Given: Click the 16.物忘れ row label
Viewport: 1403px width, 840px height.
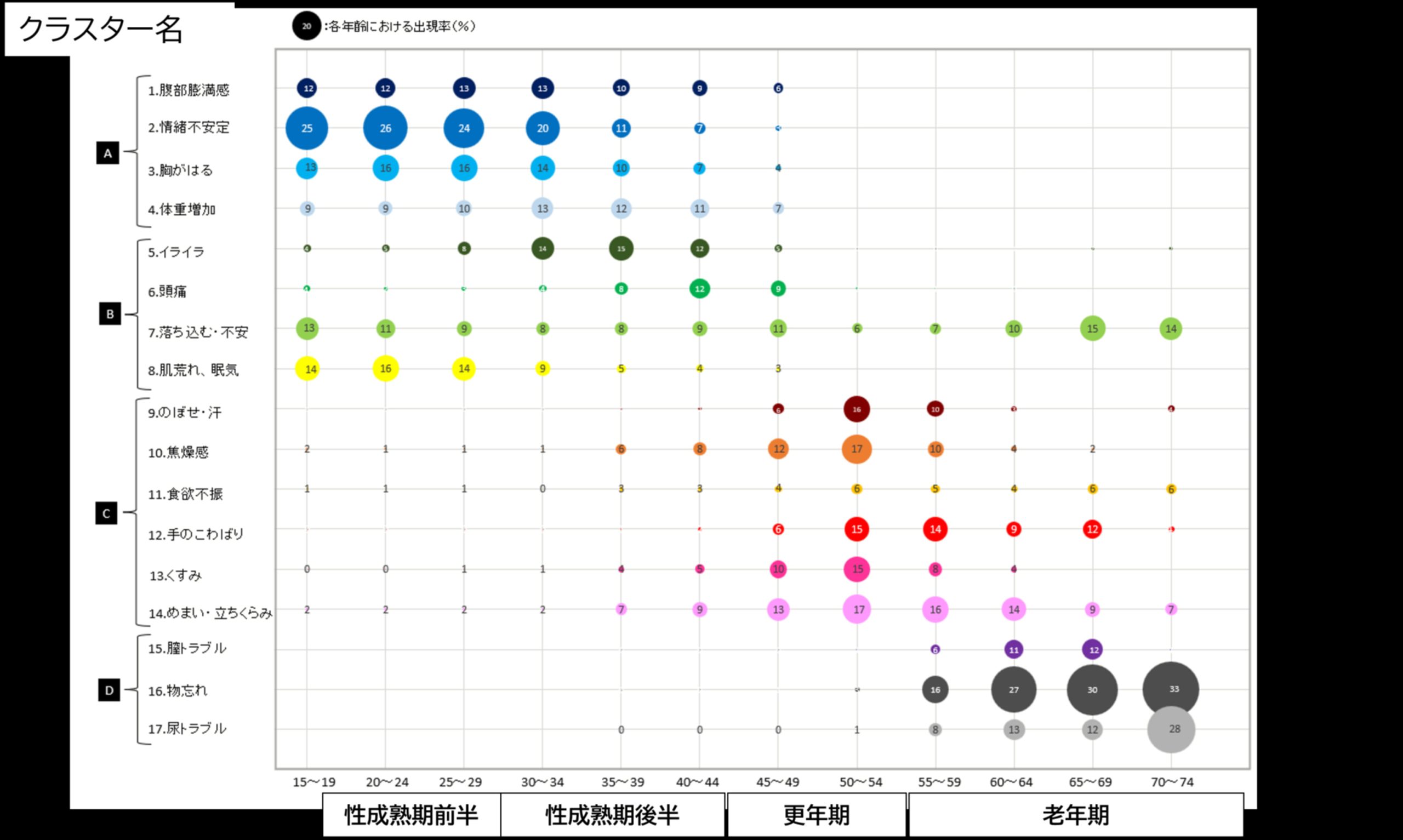Looking at the screenshot, I should click(178, 690).
